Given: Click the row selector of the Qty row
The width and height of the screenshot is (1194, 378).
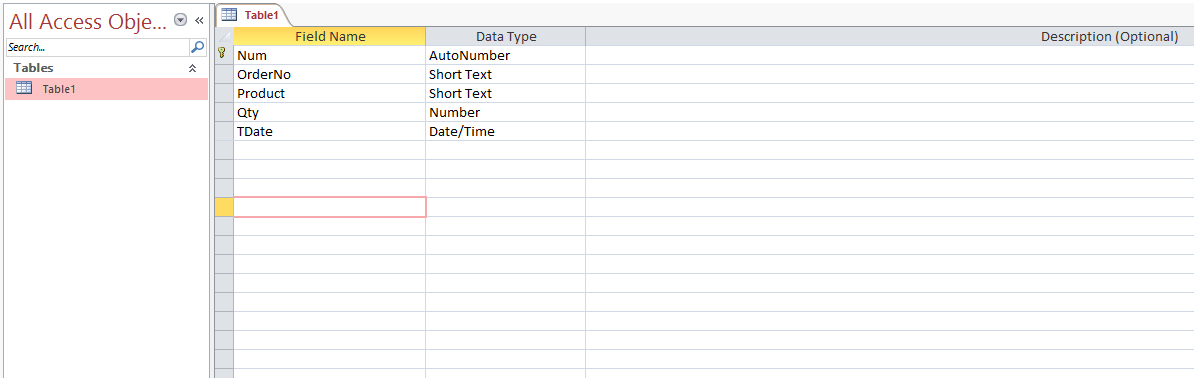Looking at the screenshot, I should (224, 113).
